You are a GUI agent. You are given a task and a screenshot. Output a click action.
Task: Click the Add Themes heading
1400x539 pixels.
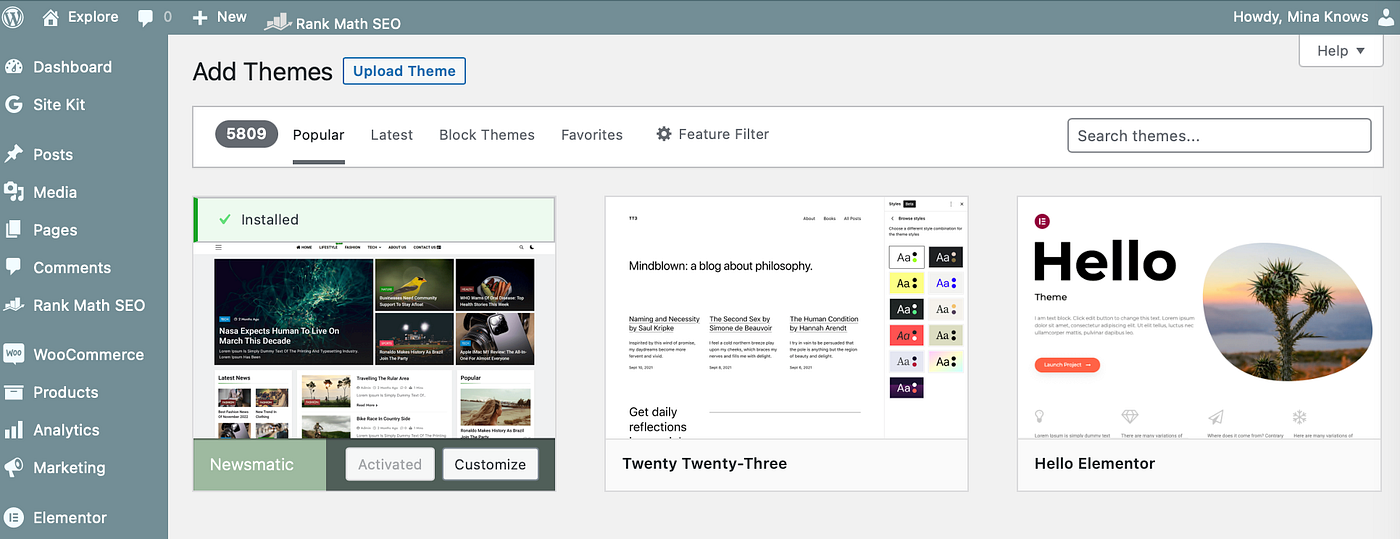tap(262, 72)
